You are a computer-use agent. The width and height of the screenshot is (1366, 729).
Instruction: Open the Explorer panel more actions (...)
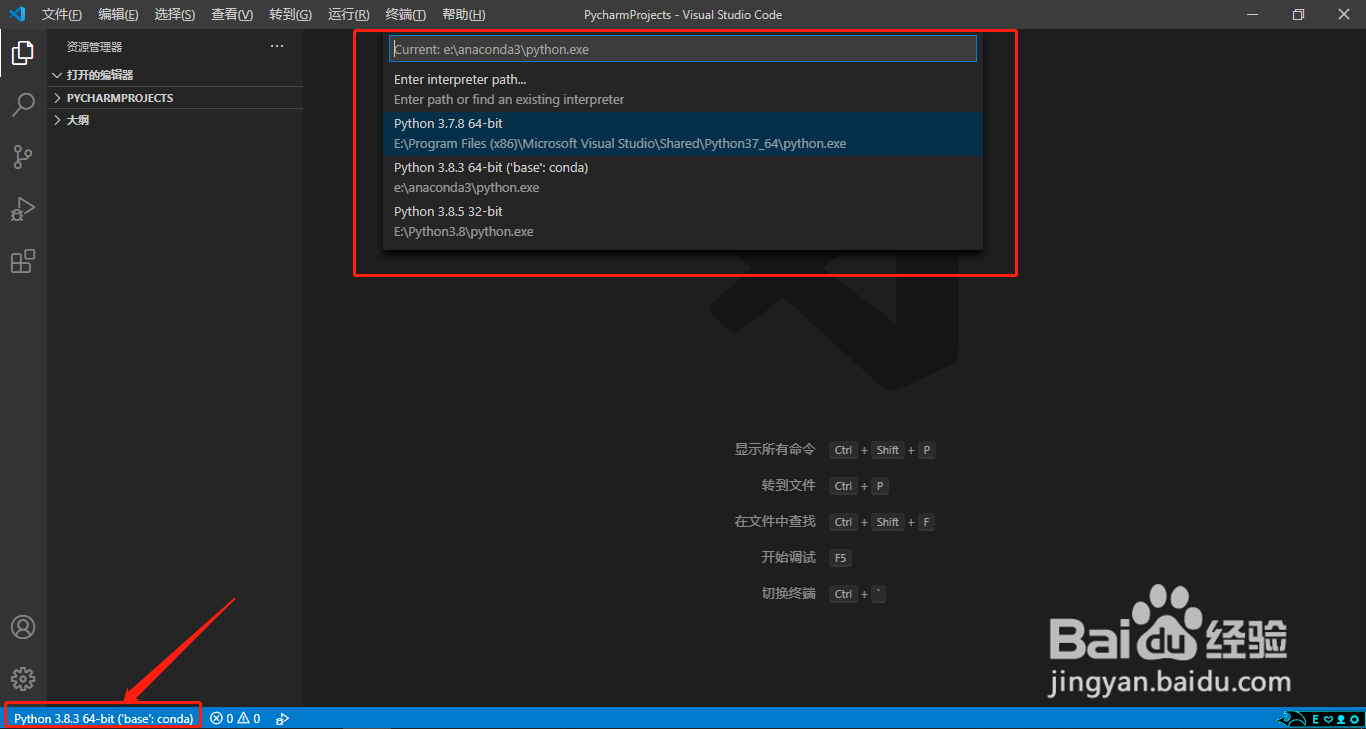277,46
